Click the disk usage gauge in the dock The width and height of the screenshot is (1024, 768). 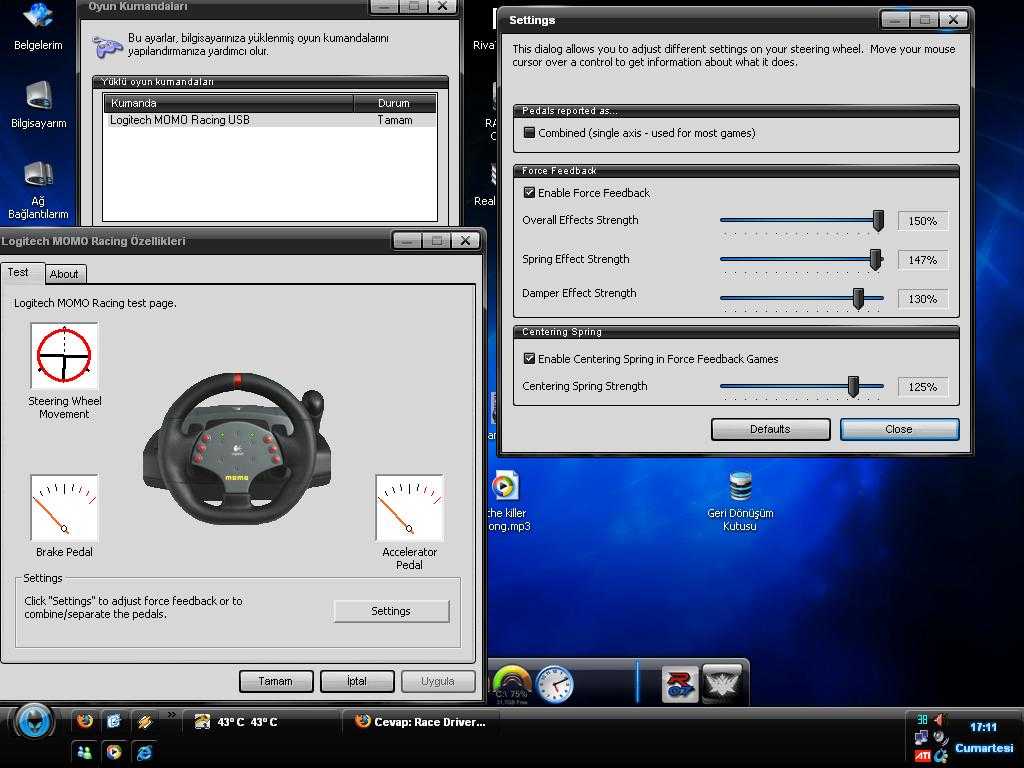tap(511, 684)
